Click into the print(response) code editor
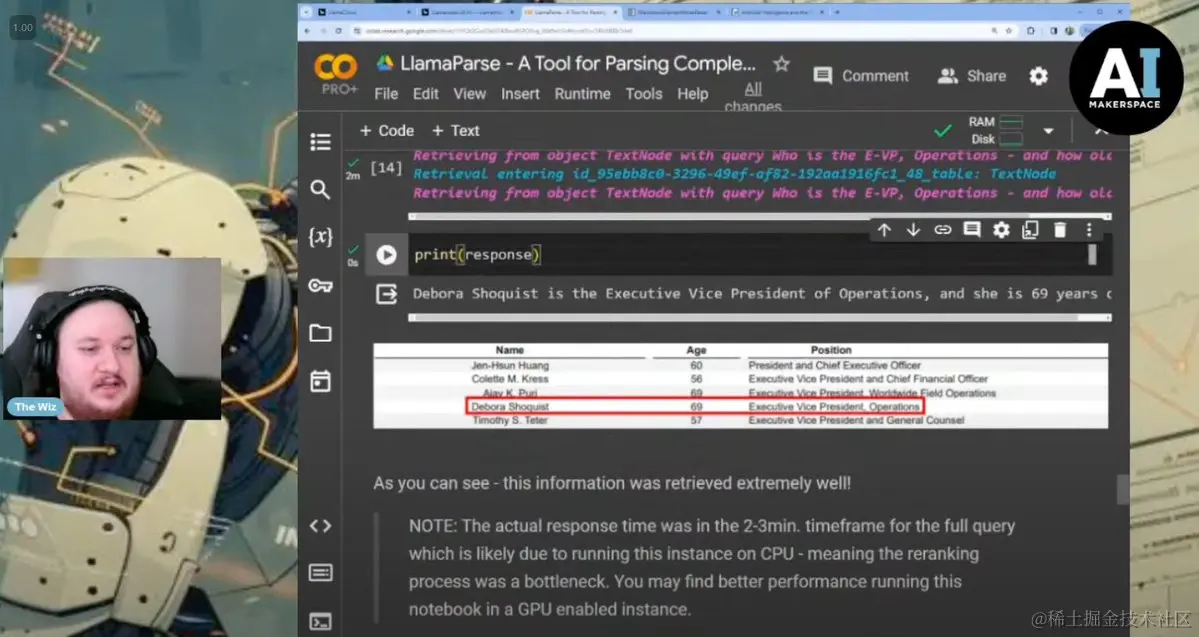Viewport: 1199px width, 637px height. (749, 255)
